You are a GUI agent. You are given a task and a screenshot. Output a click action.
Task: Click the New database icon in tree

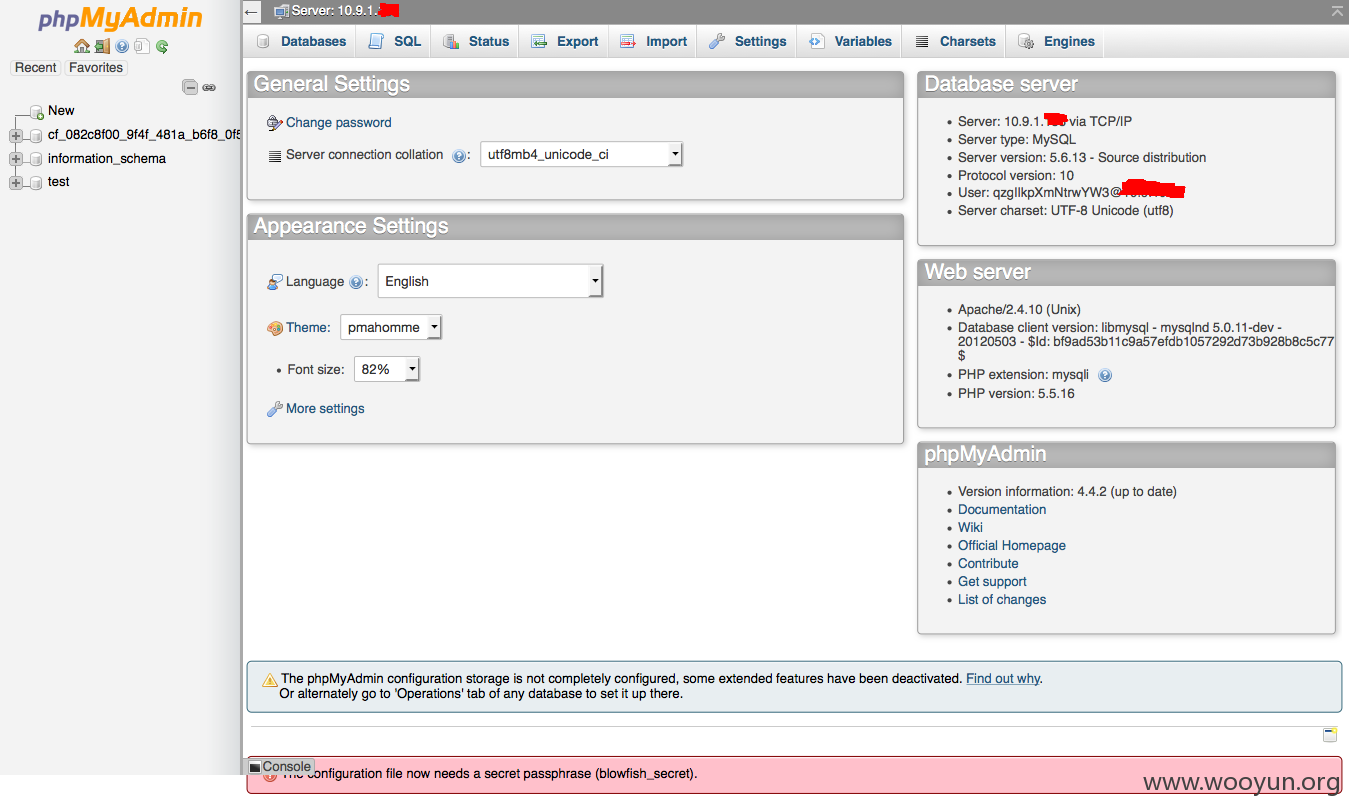37,111
